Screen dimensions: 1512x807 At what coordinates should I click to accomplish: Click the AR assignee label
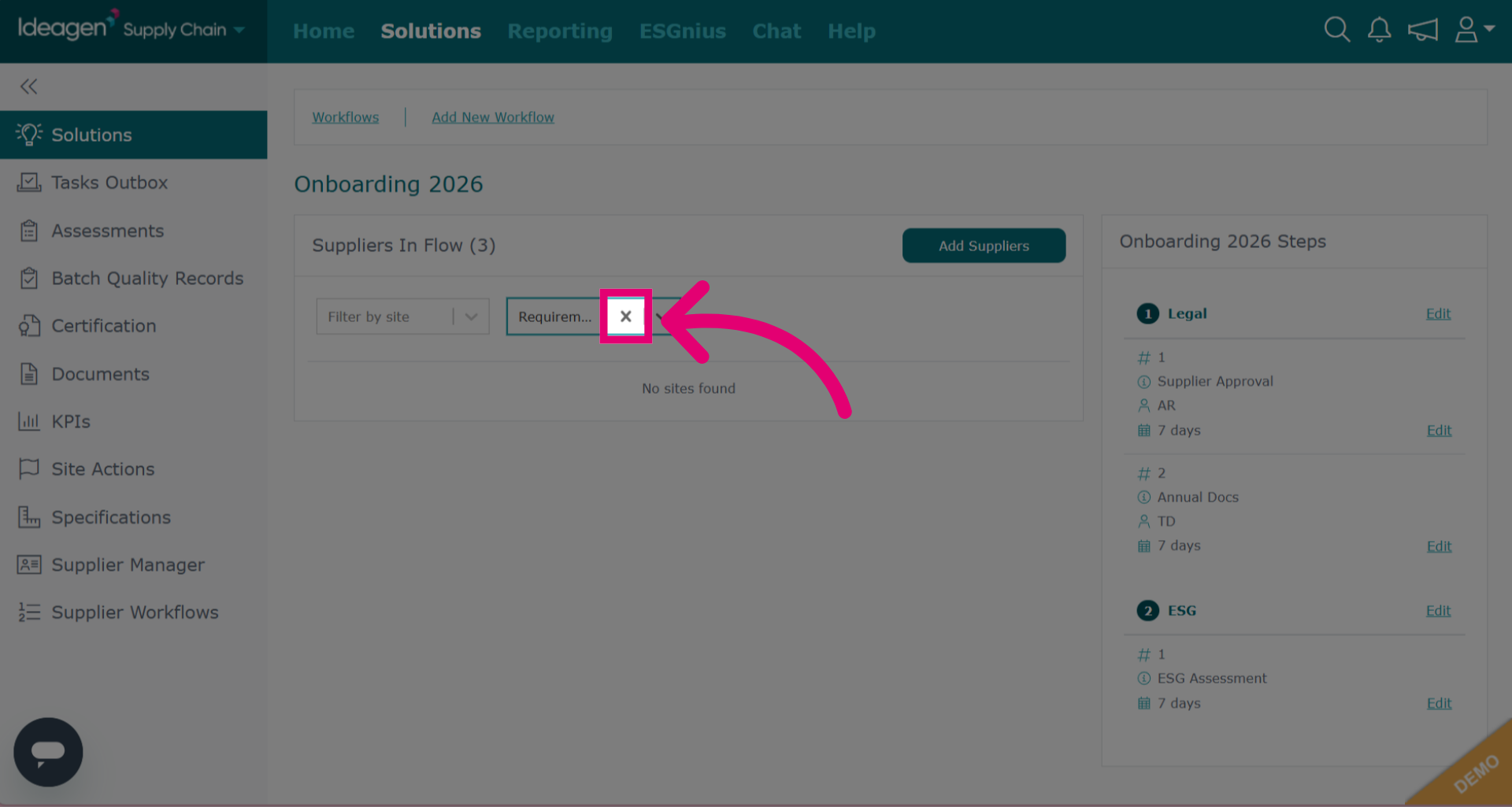(1166, 405)
